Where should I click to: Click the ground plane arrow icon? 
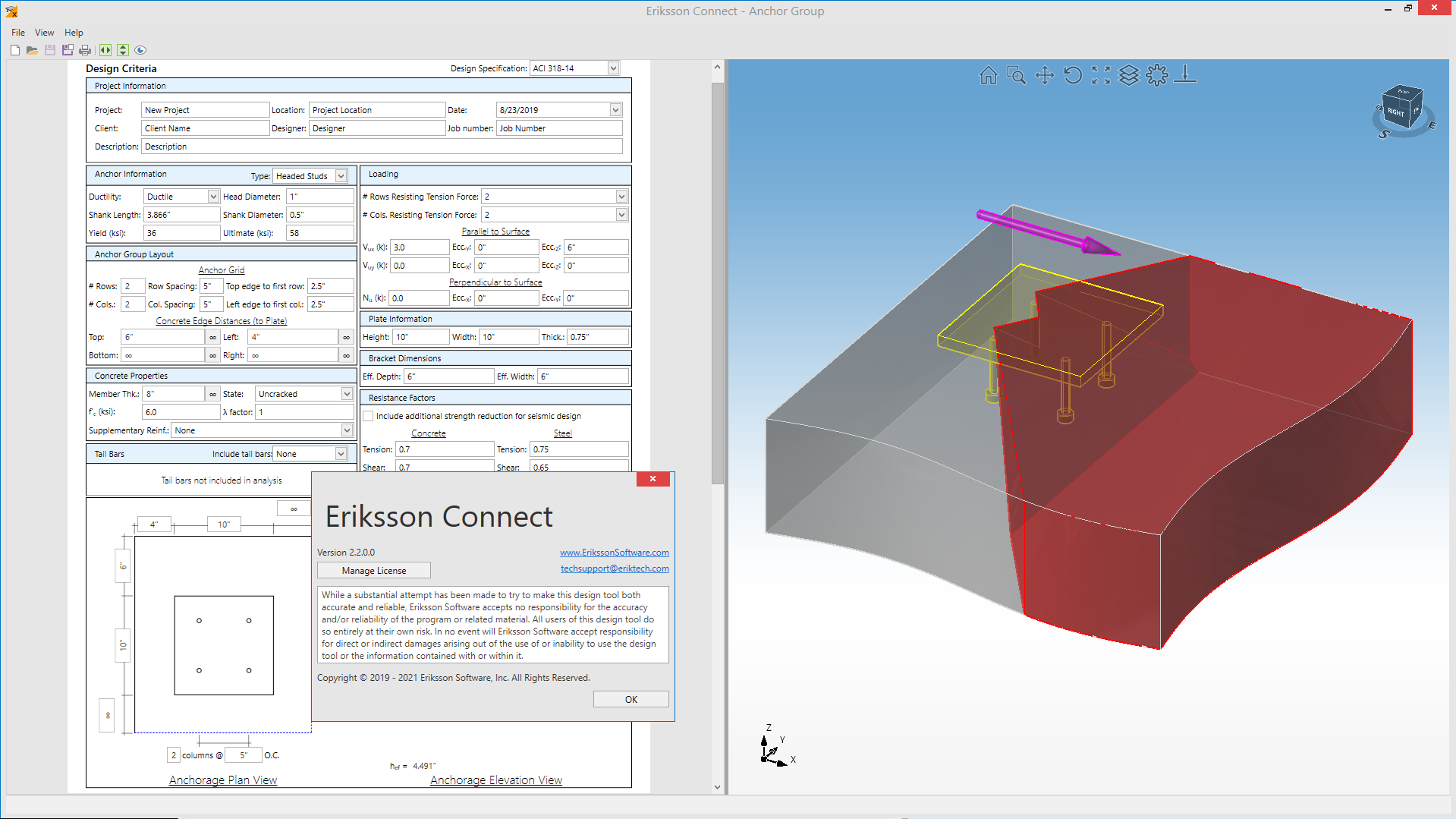[1185, 75]
